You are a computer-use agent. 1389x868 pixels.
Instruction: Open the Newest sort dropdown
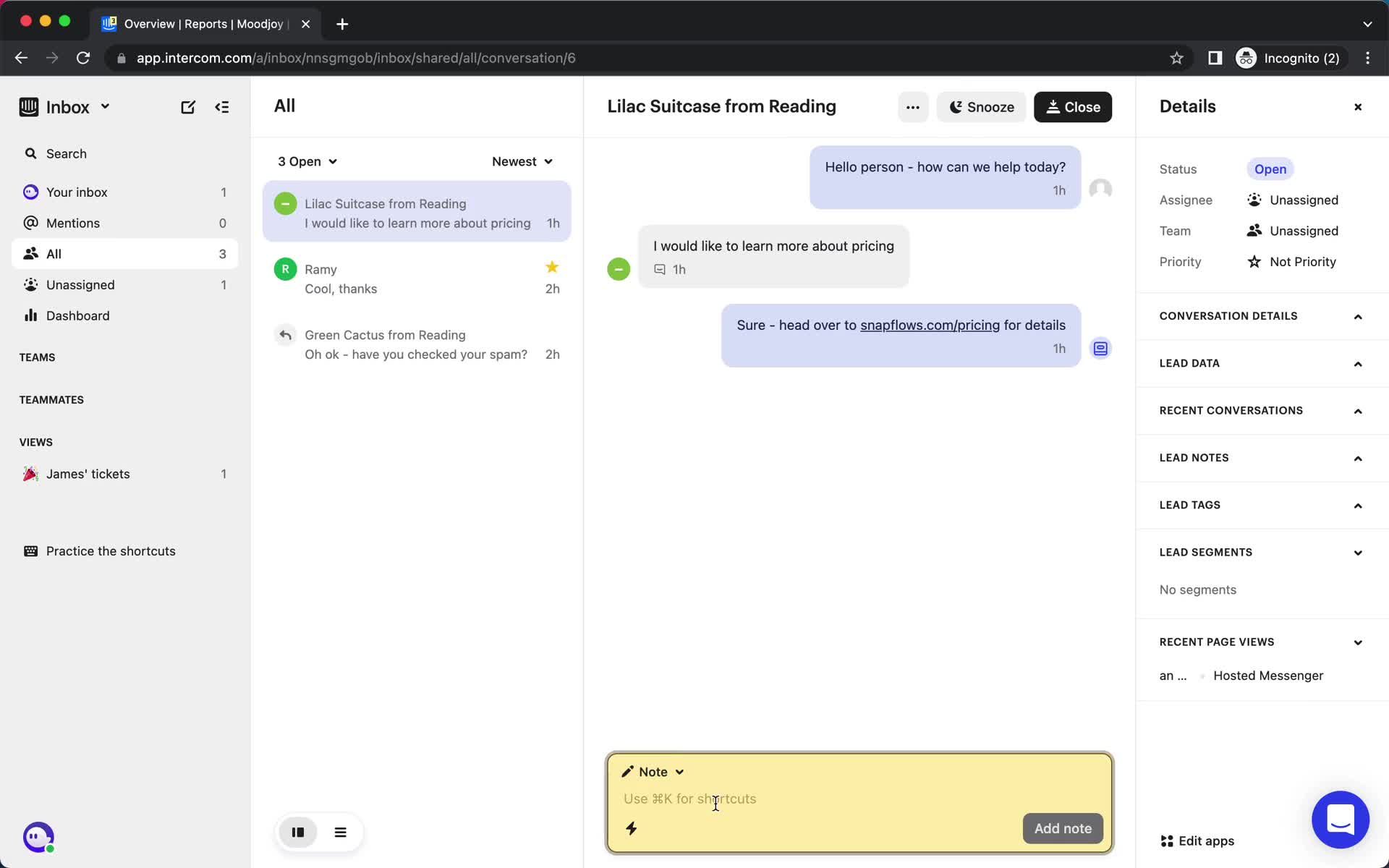[x=522, y=161]
